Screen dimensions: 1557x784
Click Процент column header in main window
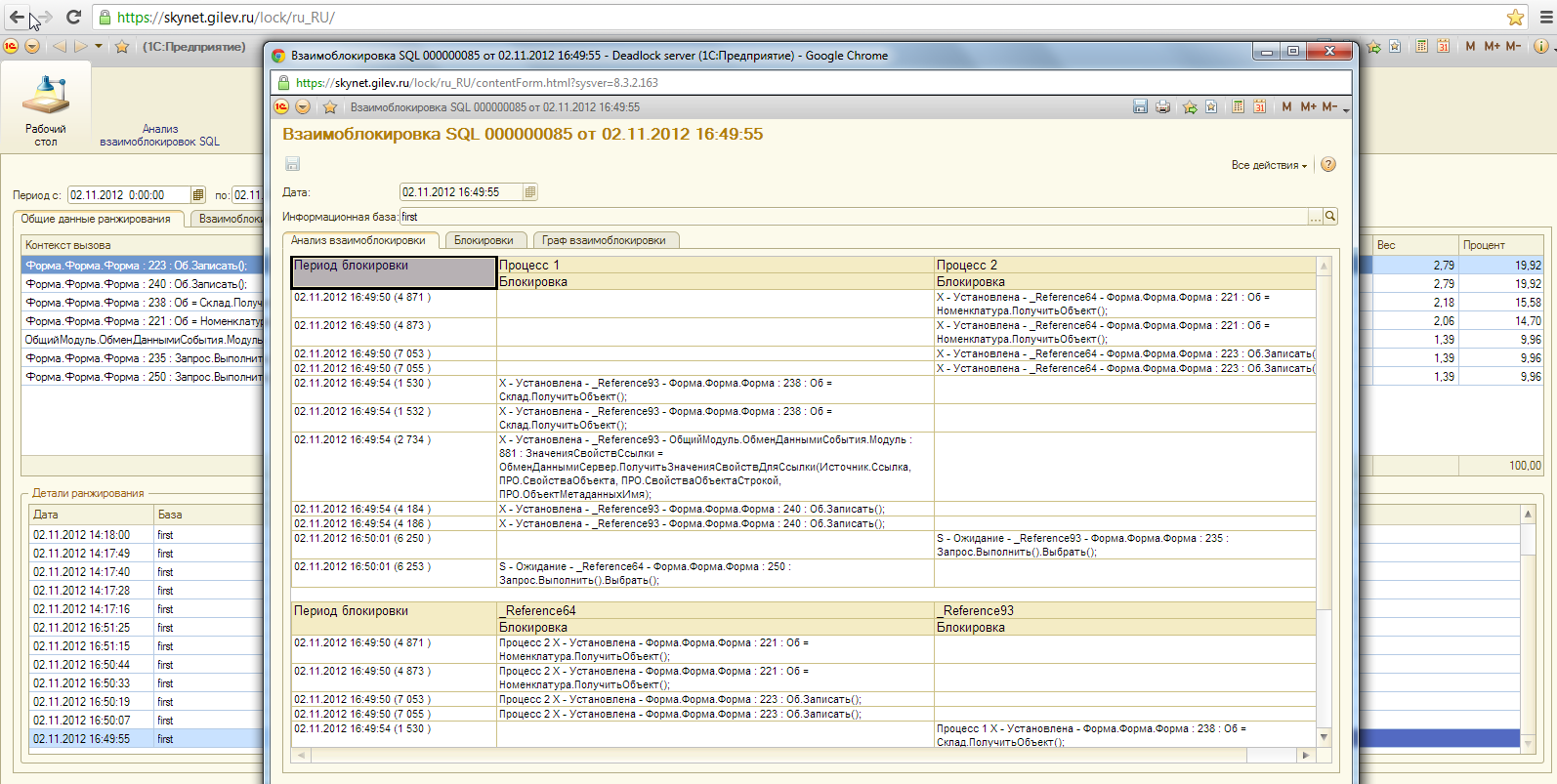point(1500,245)
